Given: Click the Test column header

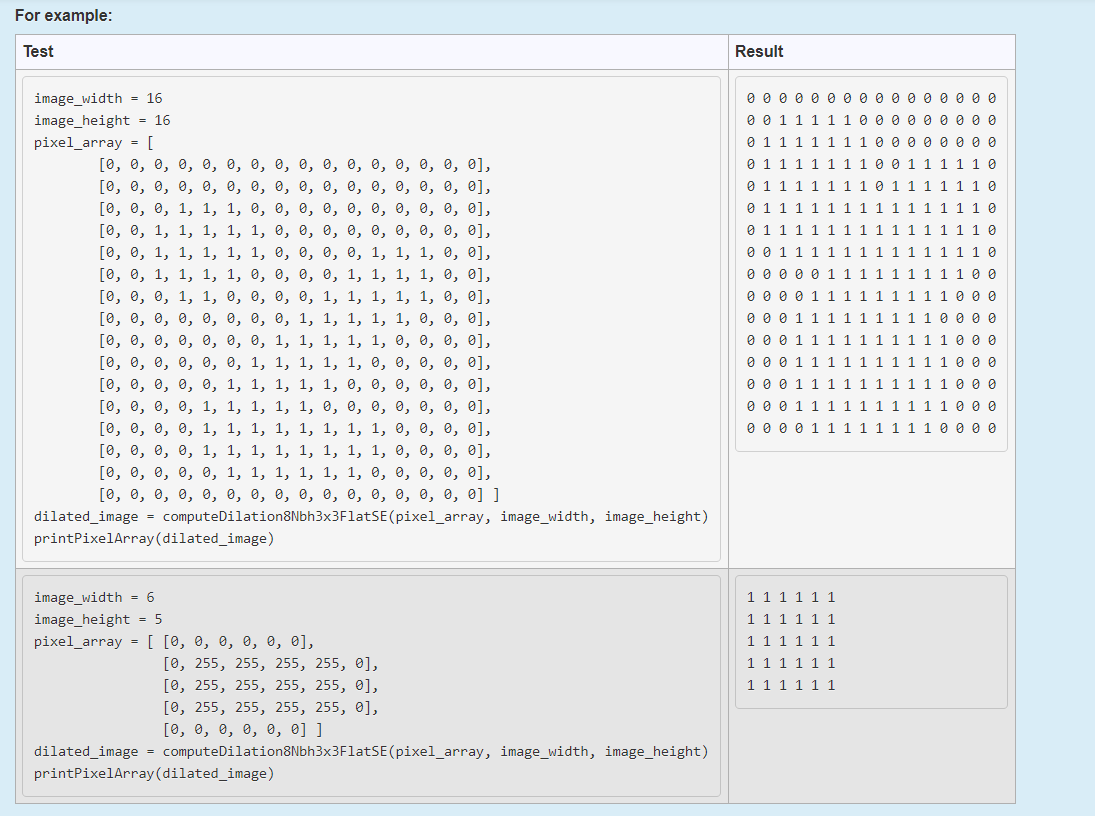Looking at the screenshot, I should (x=38, y=51).
